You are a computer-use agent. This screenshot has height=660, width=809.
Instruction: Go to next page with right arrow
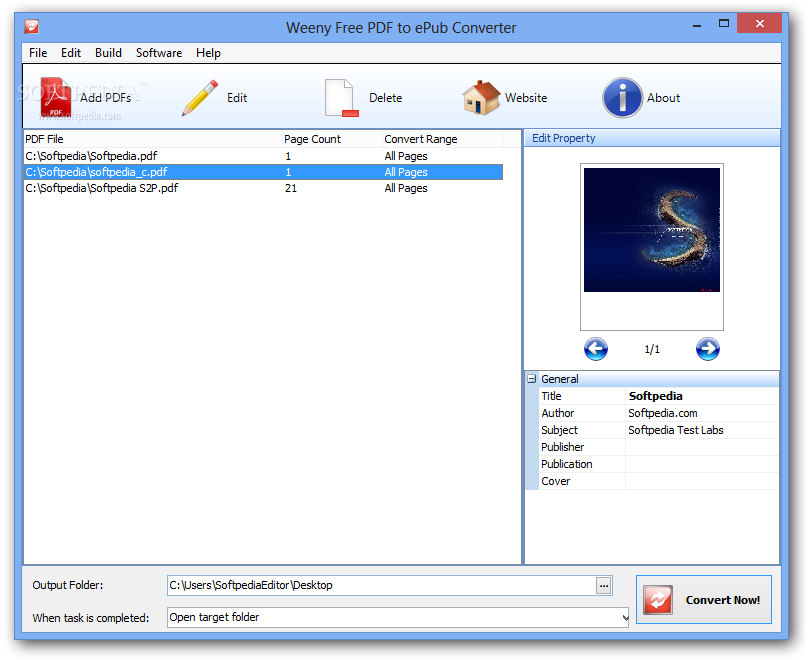coord(707,349)
